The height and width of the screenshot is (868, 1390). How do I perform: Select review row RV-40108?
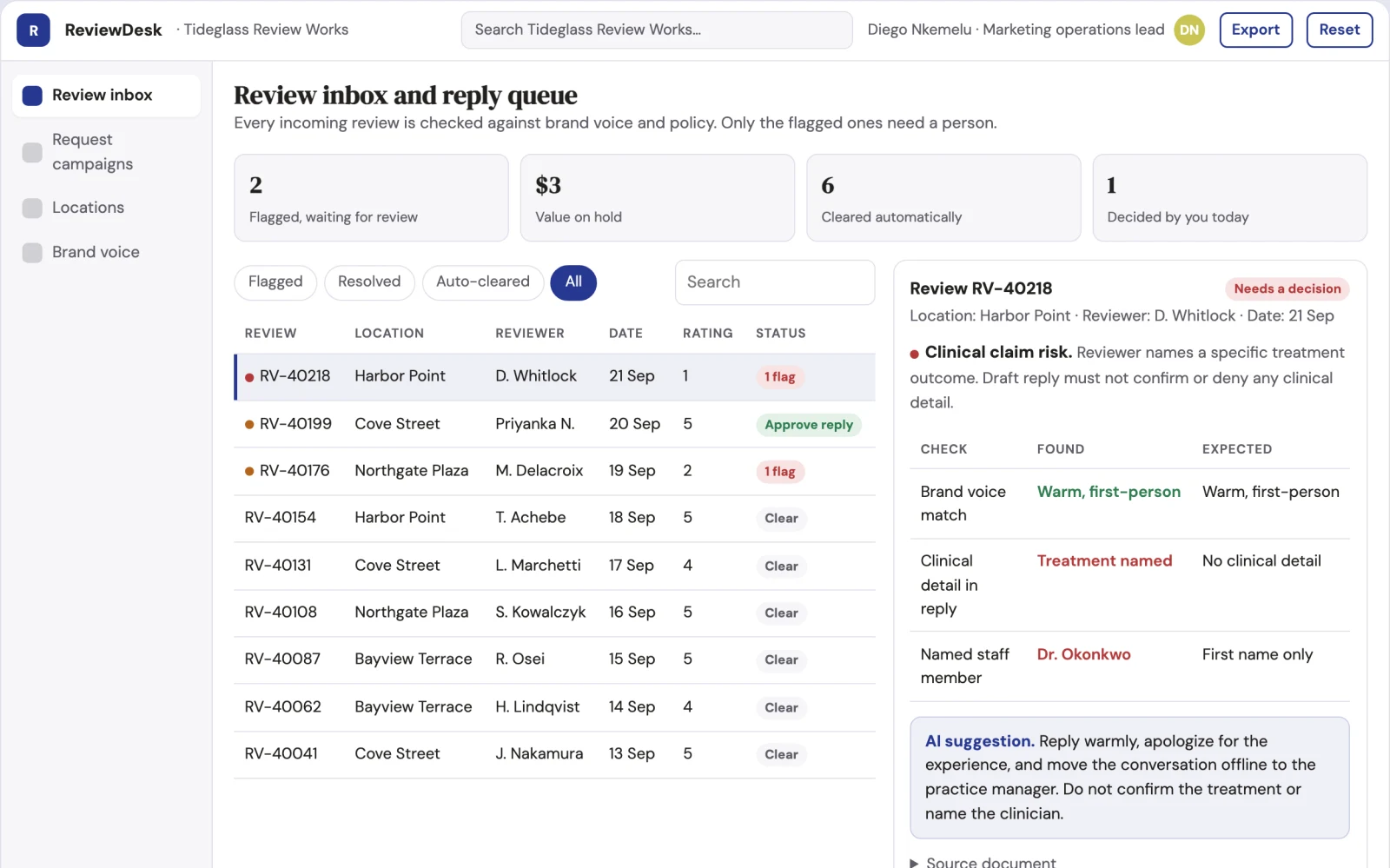coord(554,613)
